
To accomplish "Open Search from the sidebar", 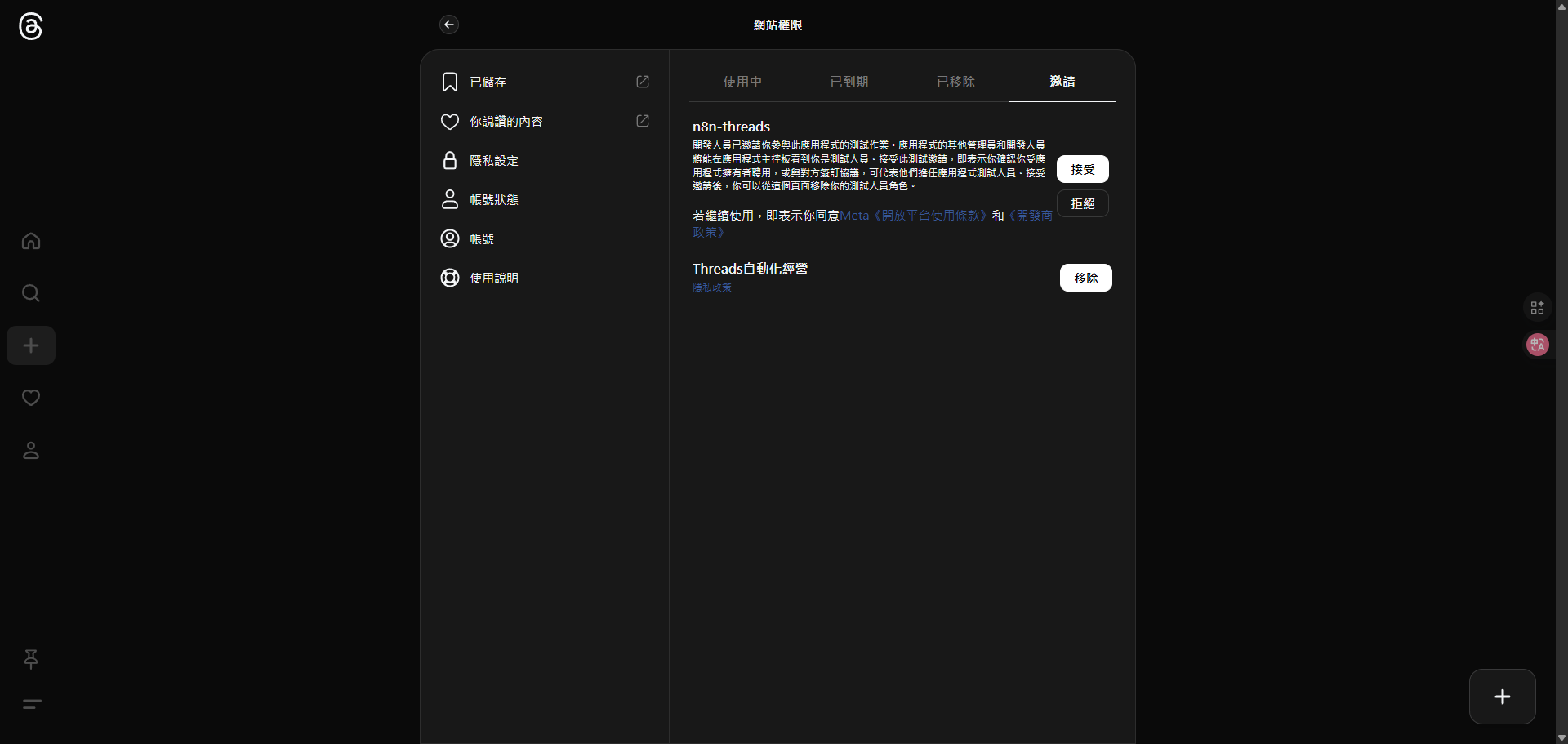I will coord(30,292).
